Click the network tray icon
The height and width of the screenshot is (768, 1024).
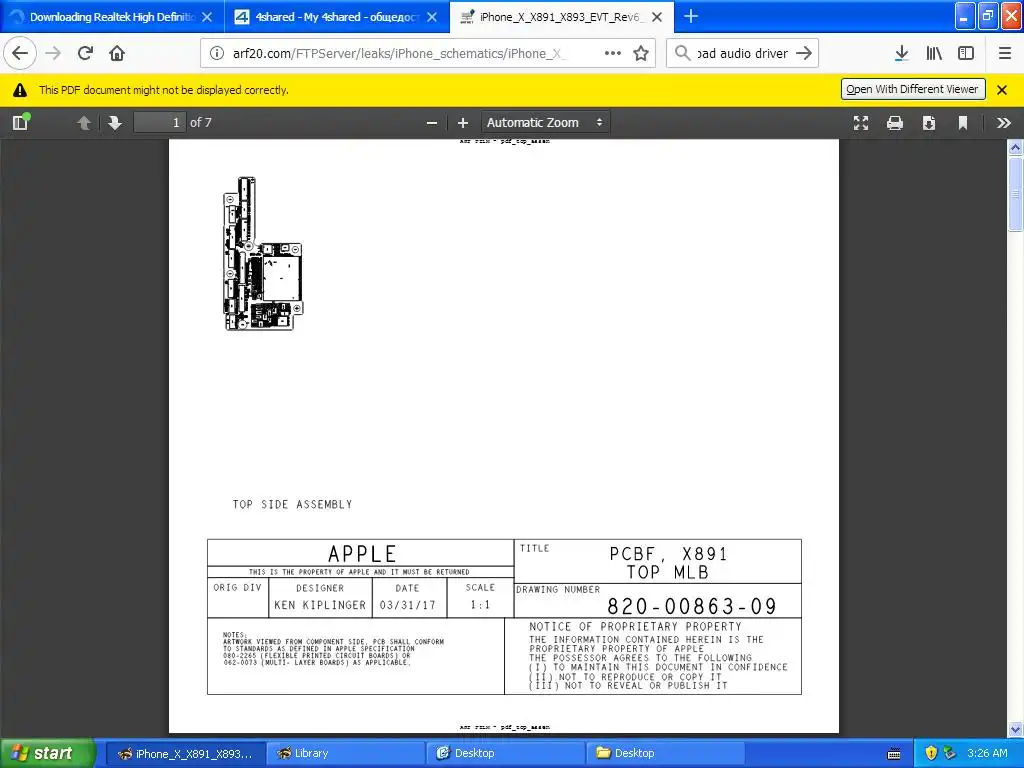(x=950, y=753)
